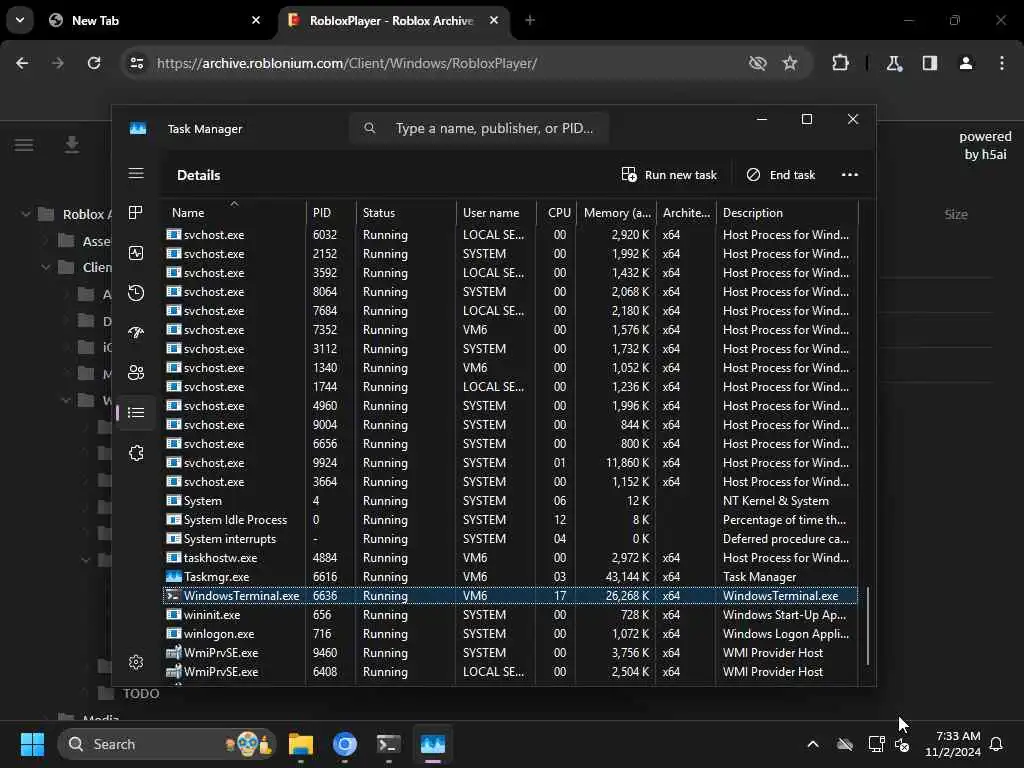1024x768 pixels.
Task: Select System process with PID 4
Action: tap(510, 501)
